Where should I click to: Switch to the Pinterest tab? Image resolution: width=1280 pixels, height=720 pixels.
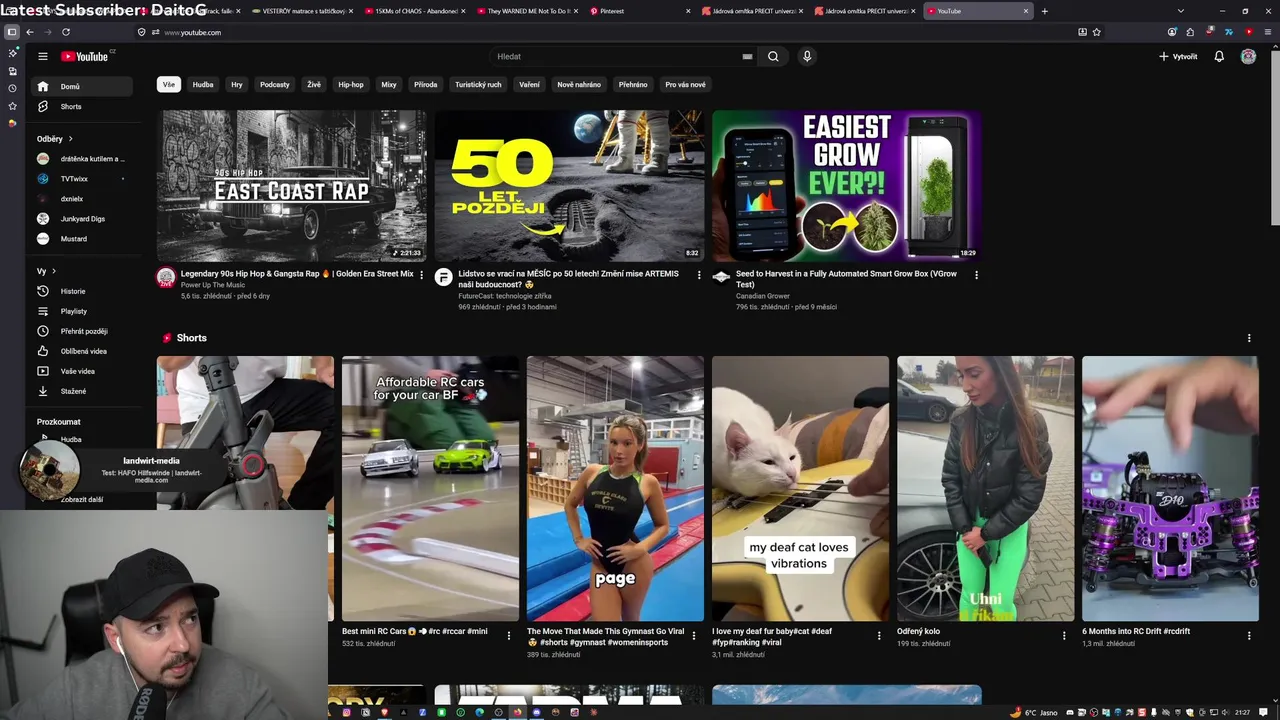pyautogui.click(x=640, y=11)
